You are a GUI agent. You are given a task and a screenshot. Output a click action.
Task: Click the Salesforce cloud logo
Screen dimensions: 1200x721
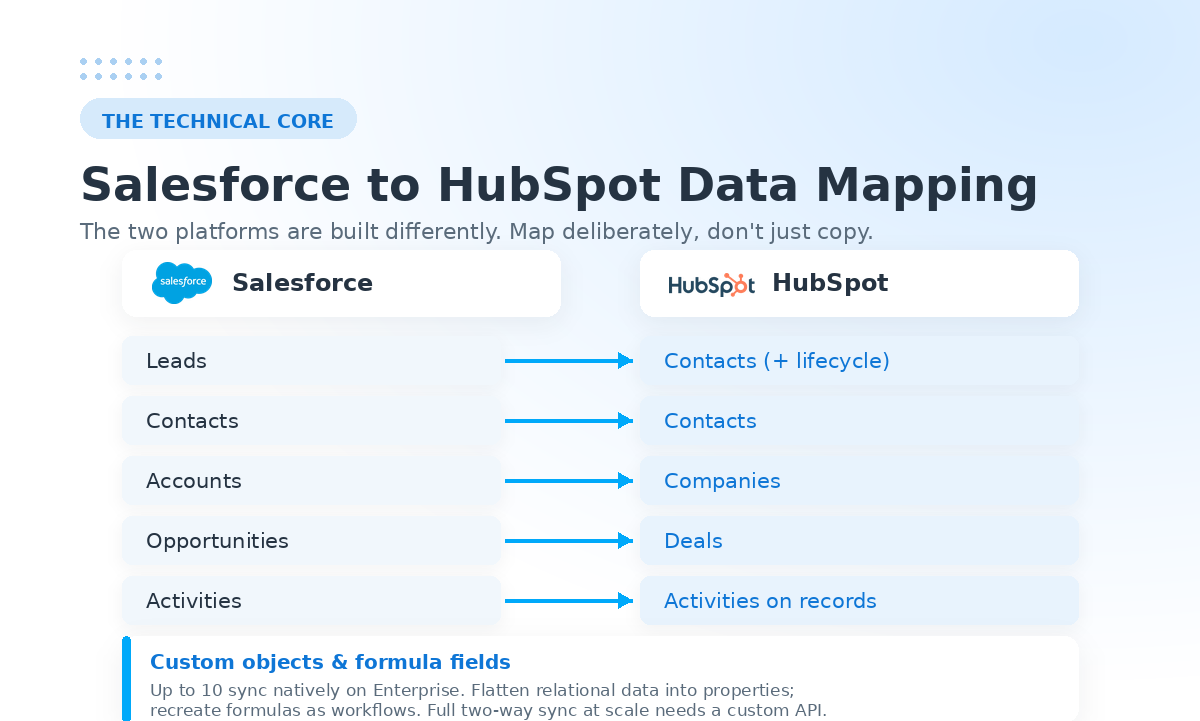click(182, 283)
